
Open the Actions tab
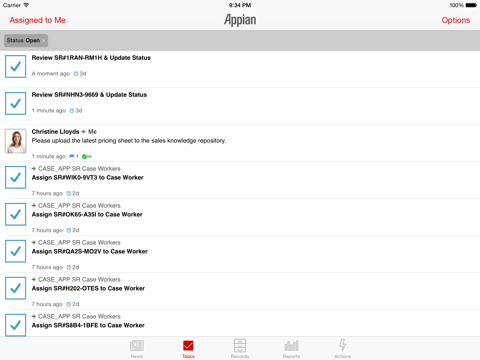(342, 349)
